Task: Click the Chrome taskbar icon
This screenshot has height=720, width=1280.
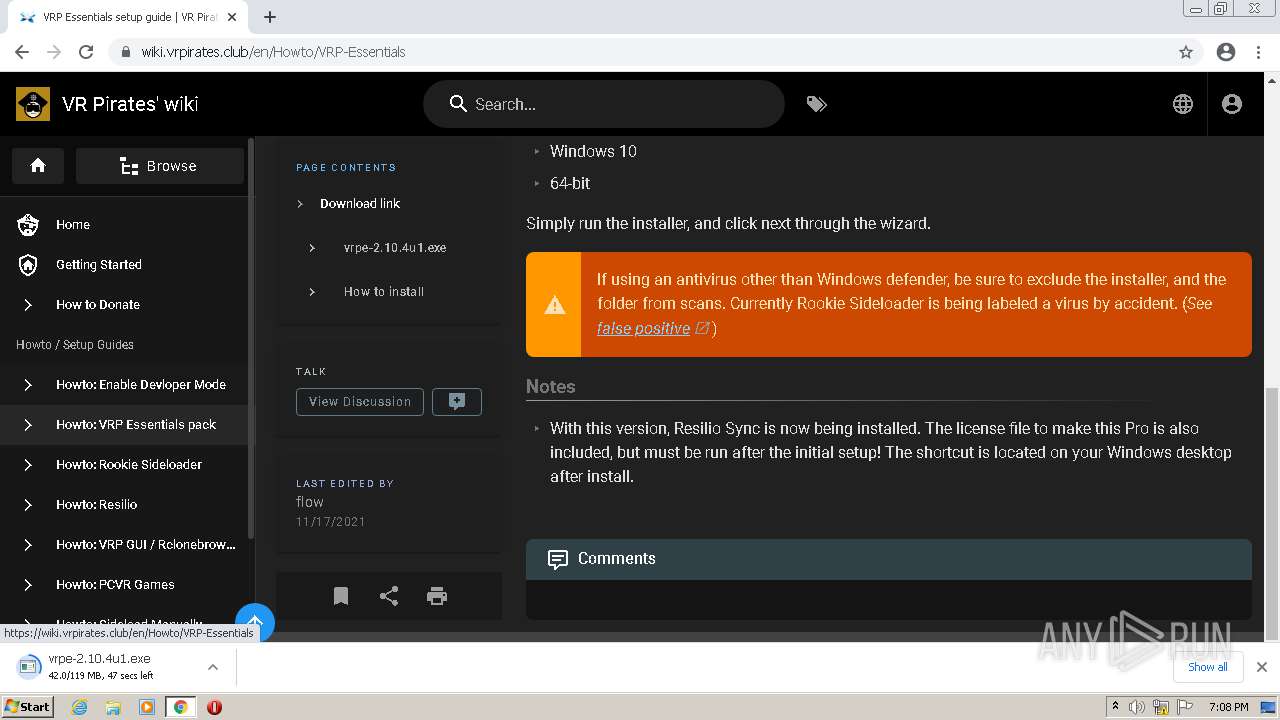Action: 181,707
